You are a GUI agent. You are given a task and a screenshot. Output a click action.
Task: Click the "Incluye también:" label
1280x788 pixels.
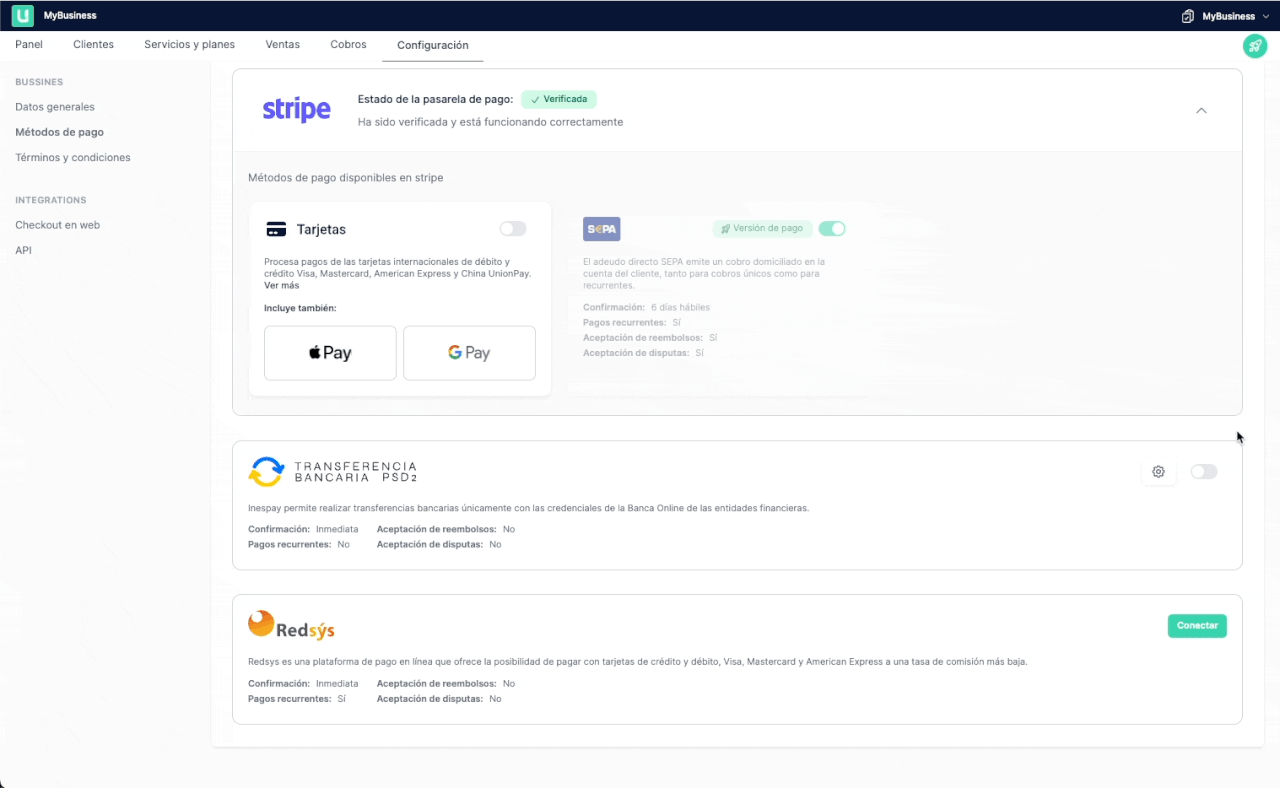coord(300,308)
